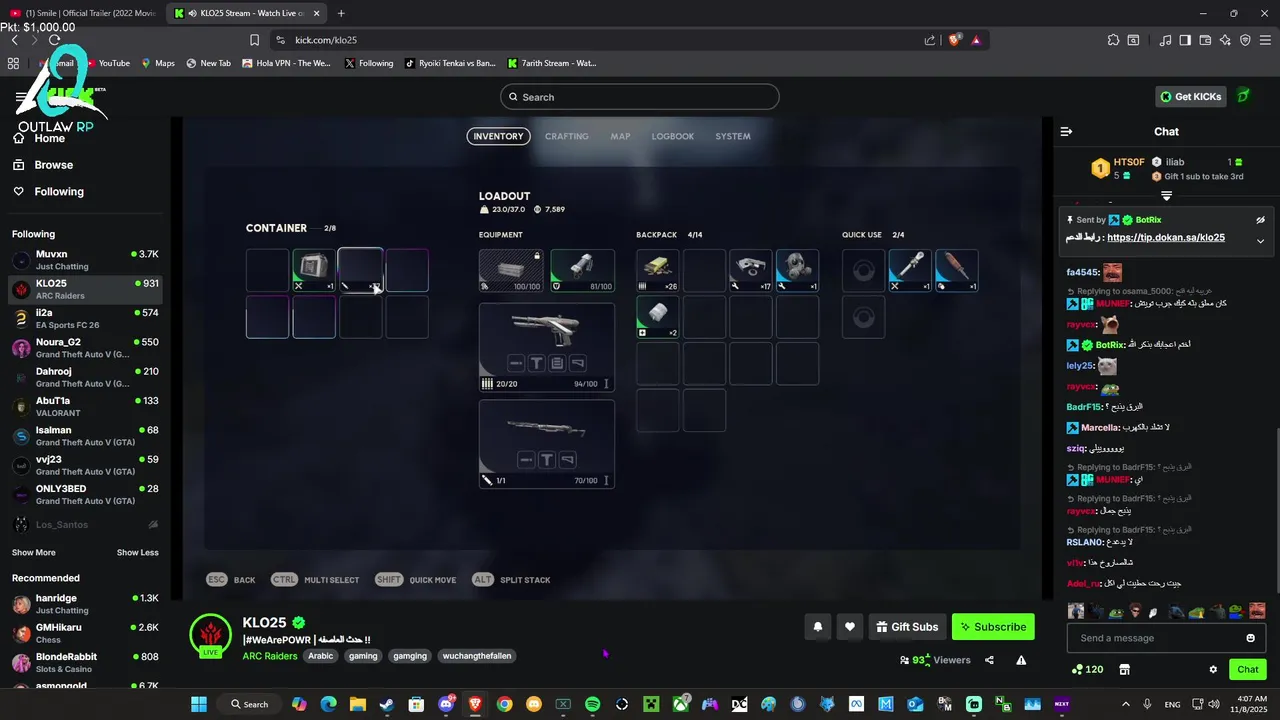Click the Arabic tag
The height and width of the screenshot is (720, 1280).
pos(321,656)
